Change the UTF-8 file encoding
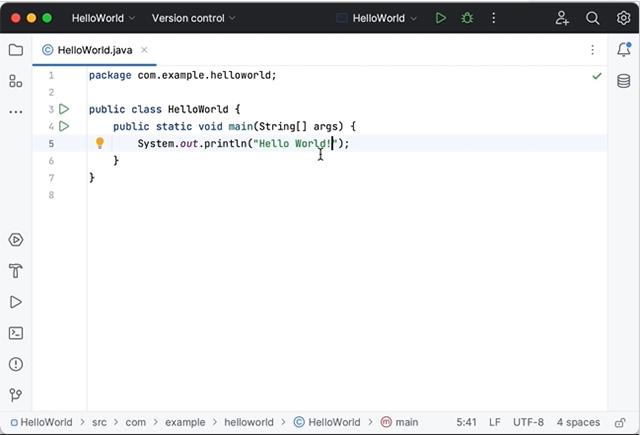The image size is (640, 435). point(528,422)
